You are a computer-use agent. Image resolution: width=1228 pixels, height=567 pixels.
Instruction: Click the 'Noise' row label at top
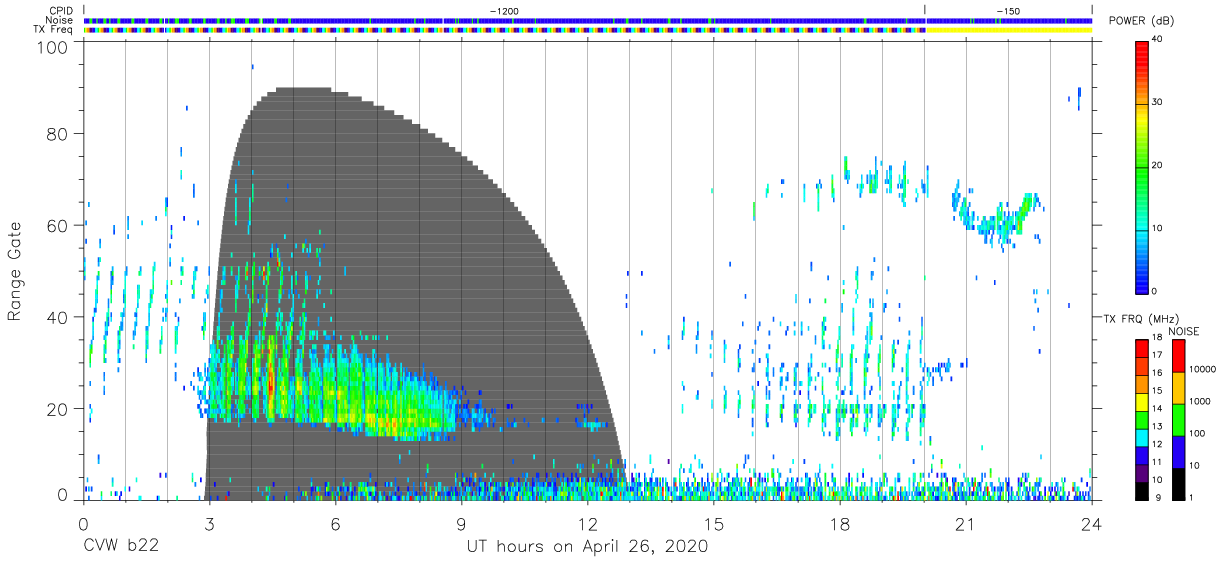(x=61, y=19)
